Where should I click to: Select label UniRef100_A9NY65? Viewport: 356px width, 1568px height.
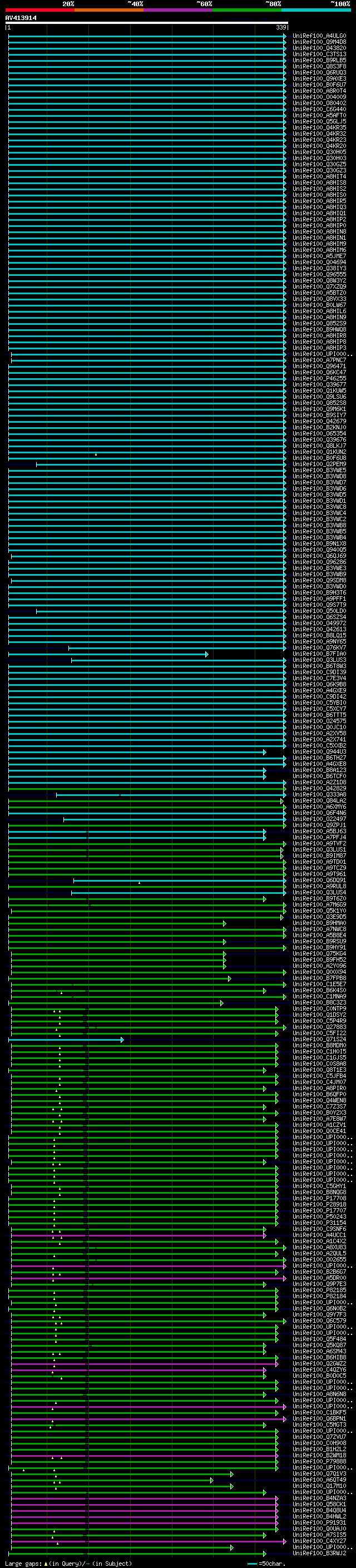tap(319, 641)
